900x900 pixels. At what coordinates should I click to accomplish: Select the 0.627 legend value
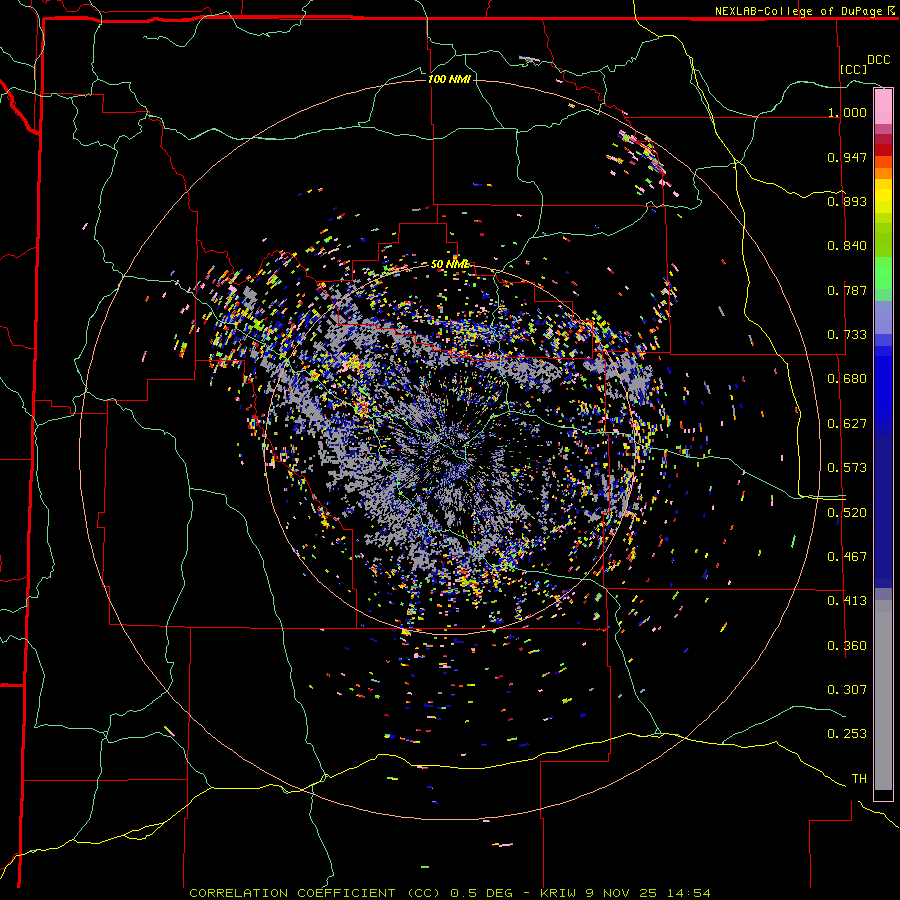click(x=847, y=424)
